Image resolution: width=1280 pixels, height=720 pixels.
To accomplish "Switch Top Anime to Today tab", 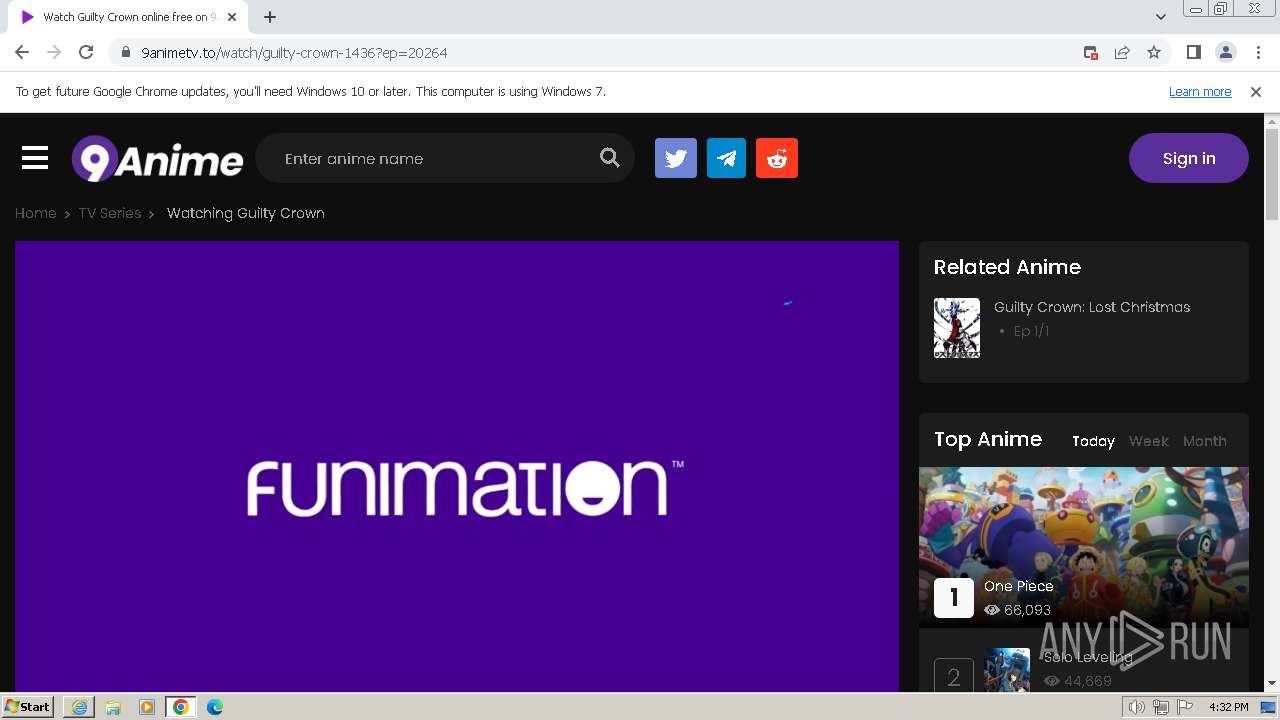I will pos(1093,441).
